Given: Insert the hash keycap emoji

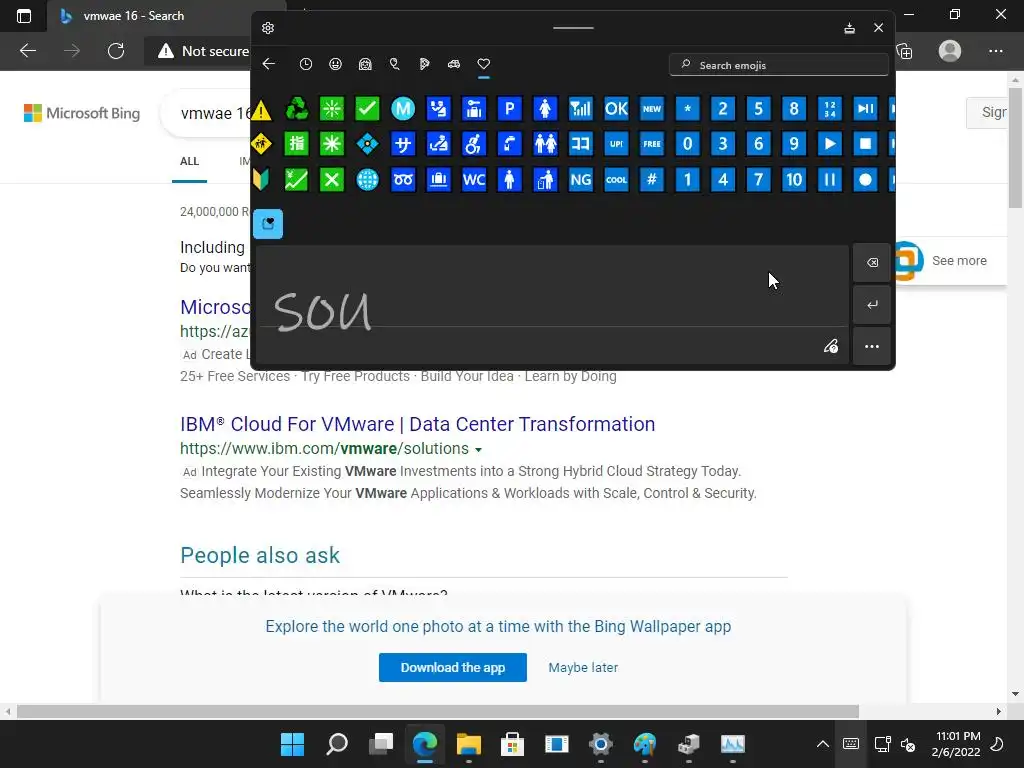Looking at the screenshot, I should (x=652, y=180).
